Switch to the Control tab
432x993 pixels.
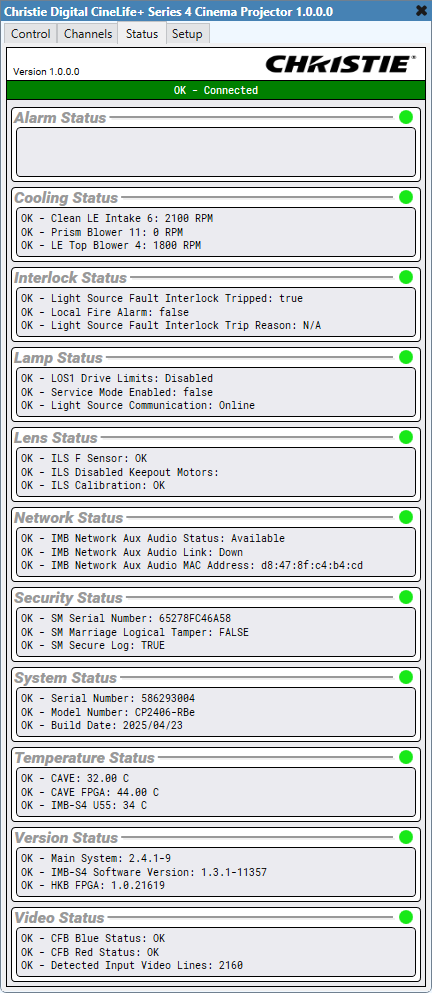(x=30, y=34)
